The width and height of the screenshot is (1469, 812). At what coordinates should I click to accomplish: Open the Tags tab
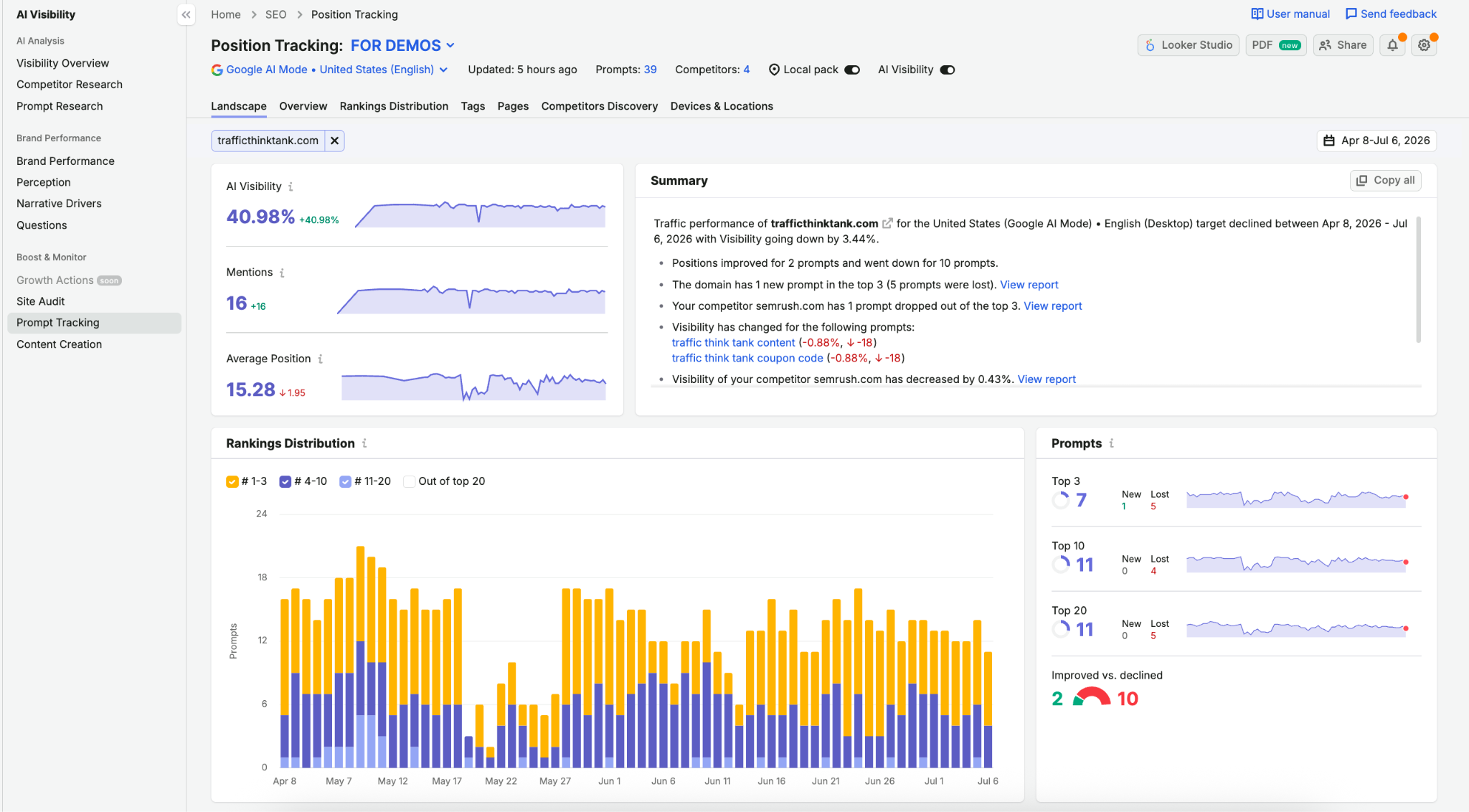(x=473, y=106)
